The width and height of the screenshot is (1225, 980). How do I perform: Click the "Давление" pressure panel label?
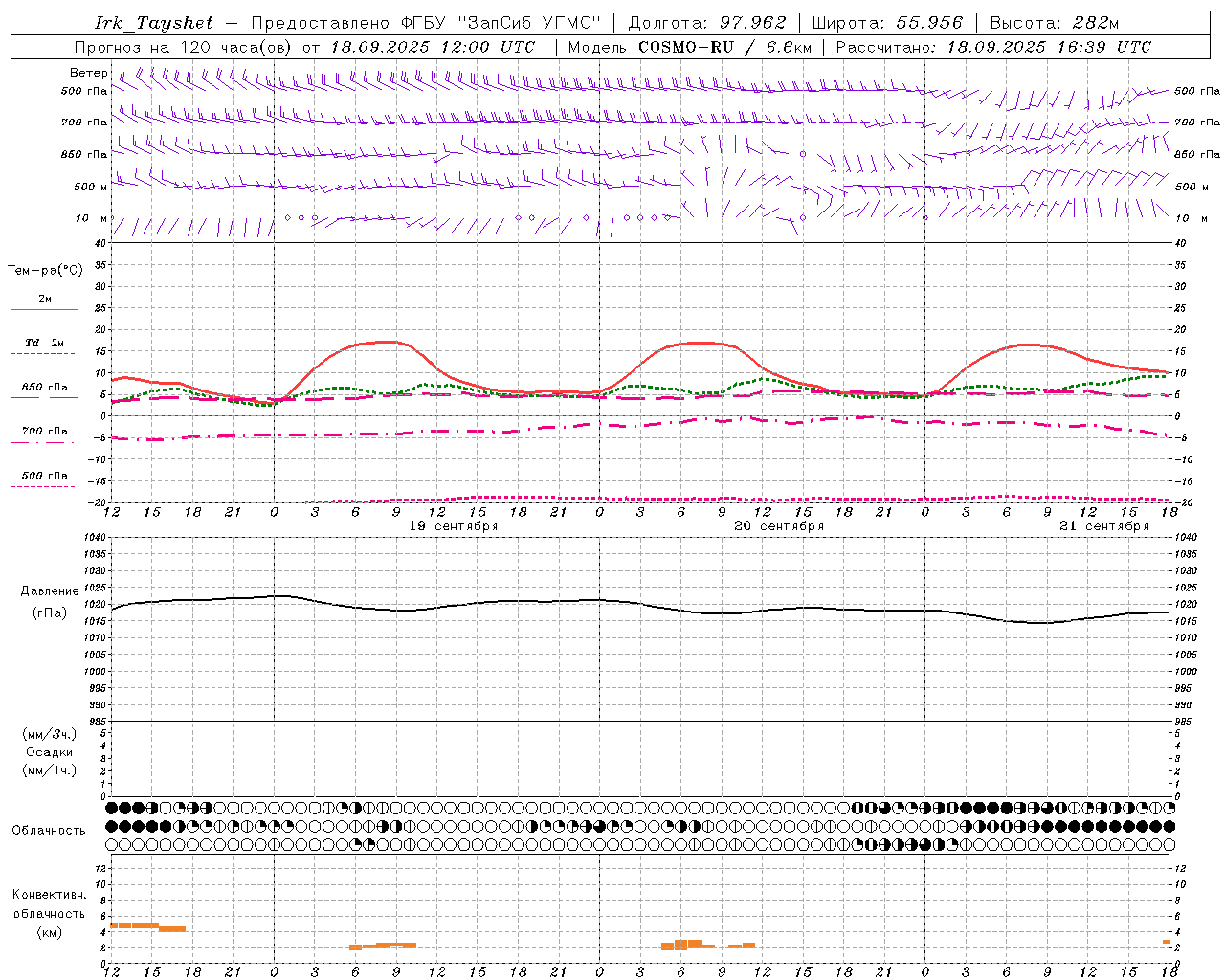click(50, 591)
